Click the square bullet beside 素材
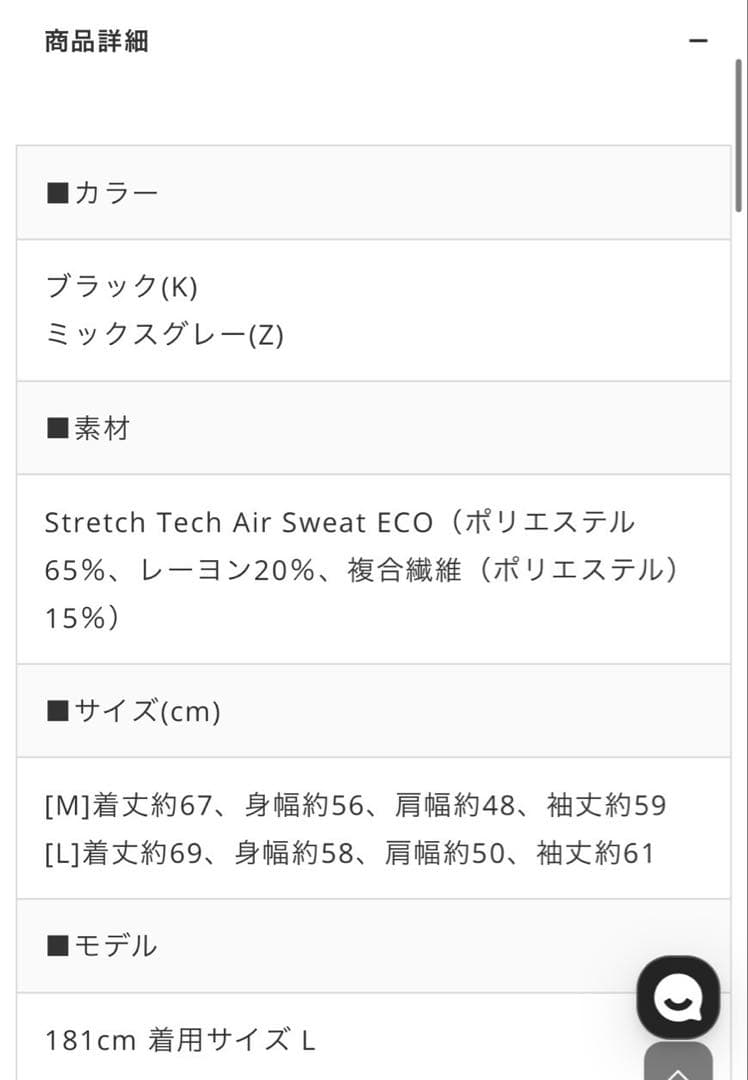The image size is (748, 1080). click(x=57, y=429)
